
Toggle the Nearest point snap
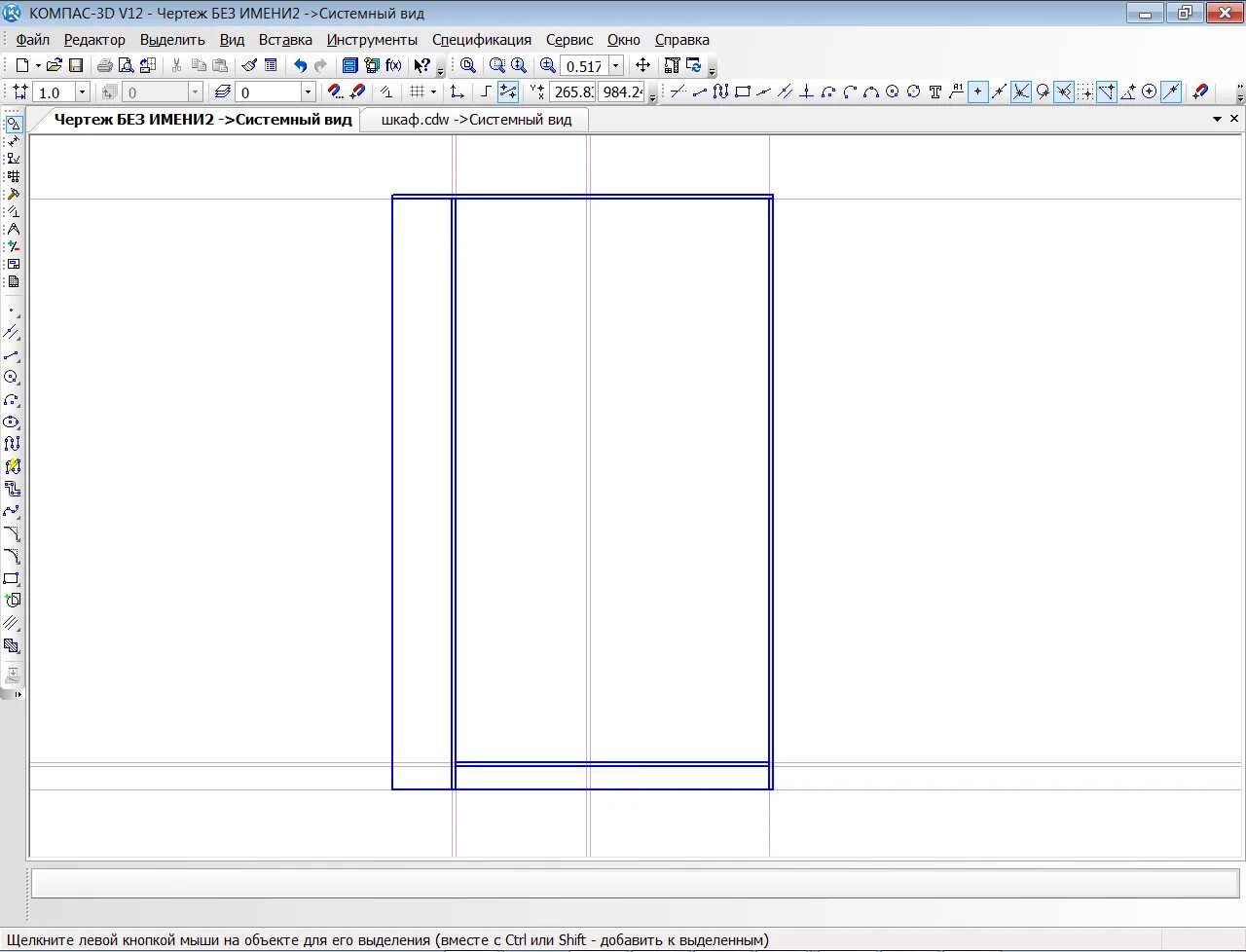pyautogui.click(x=978, y=92)
